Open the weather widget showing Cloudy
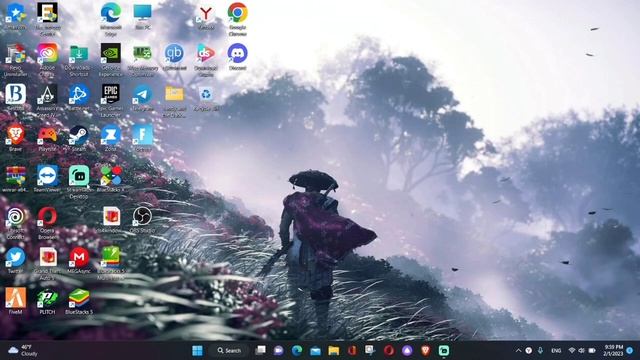This screenshot has width=640, height=360. point(23,351)
